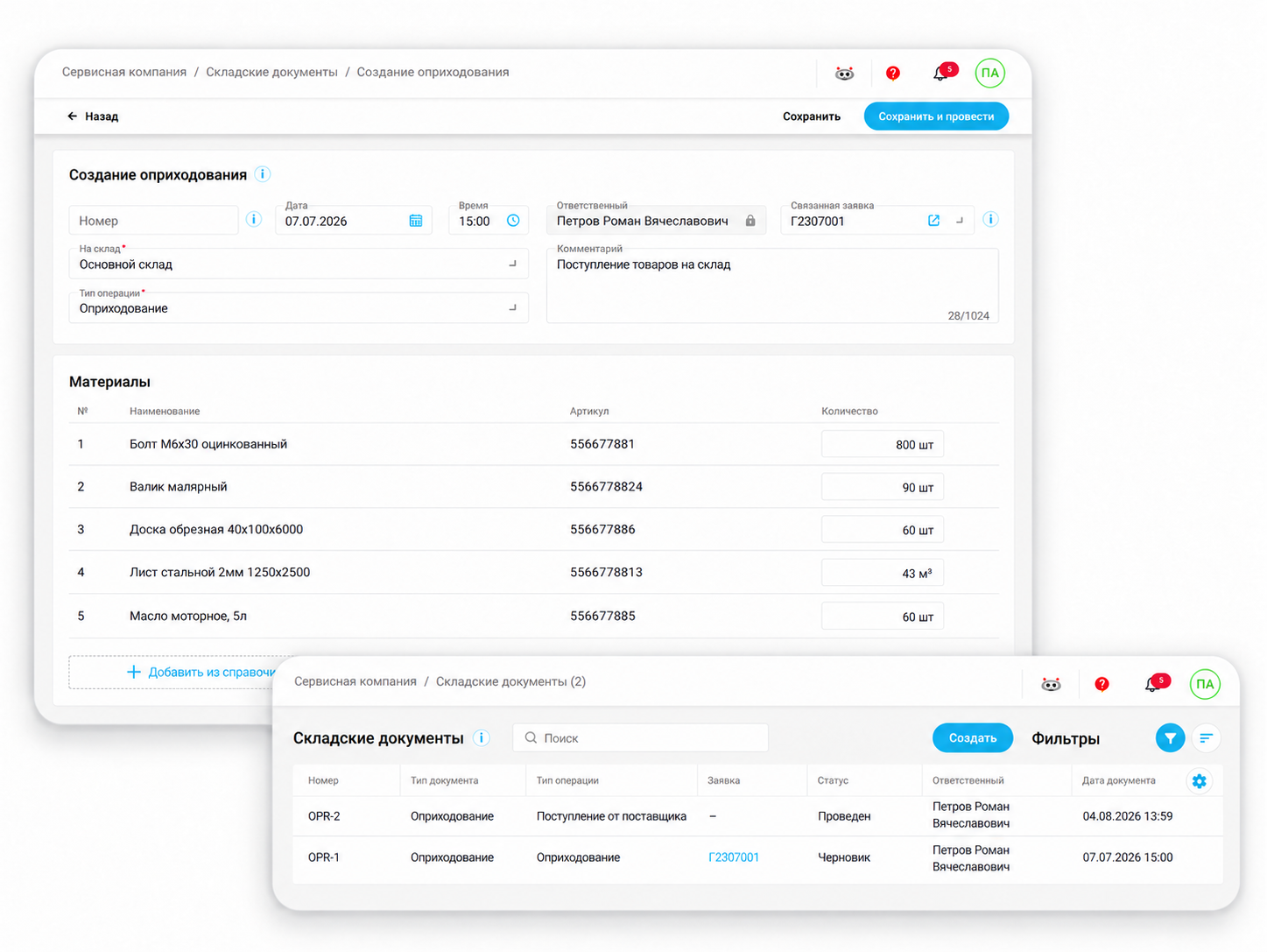Viewport: 1267px width, 952px height.
Task: Expand the На склад dropdown
Action: coord(513,264)
